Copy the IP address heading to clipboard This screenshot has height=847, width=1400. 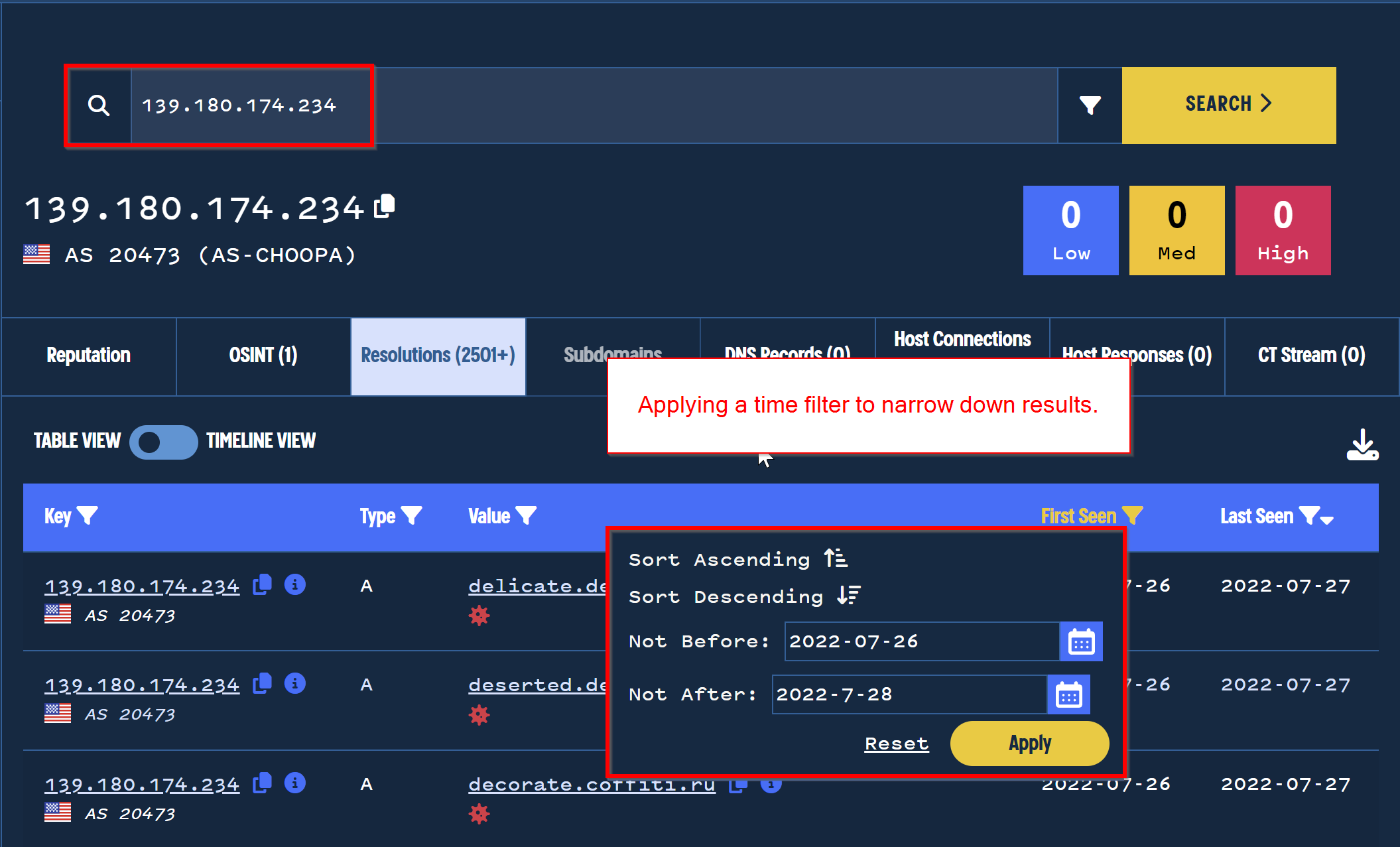[385, 206]
